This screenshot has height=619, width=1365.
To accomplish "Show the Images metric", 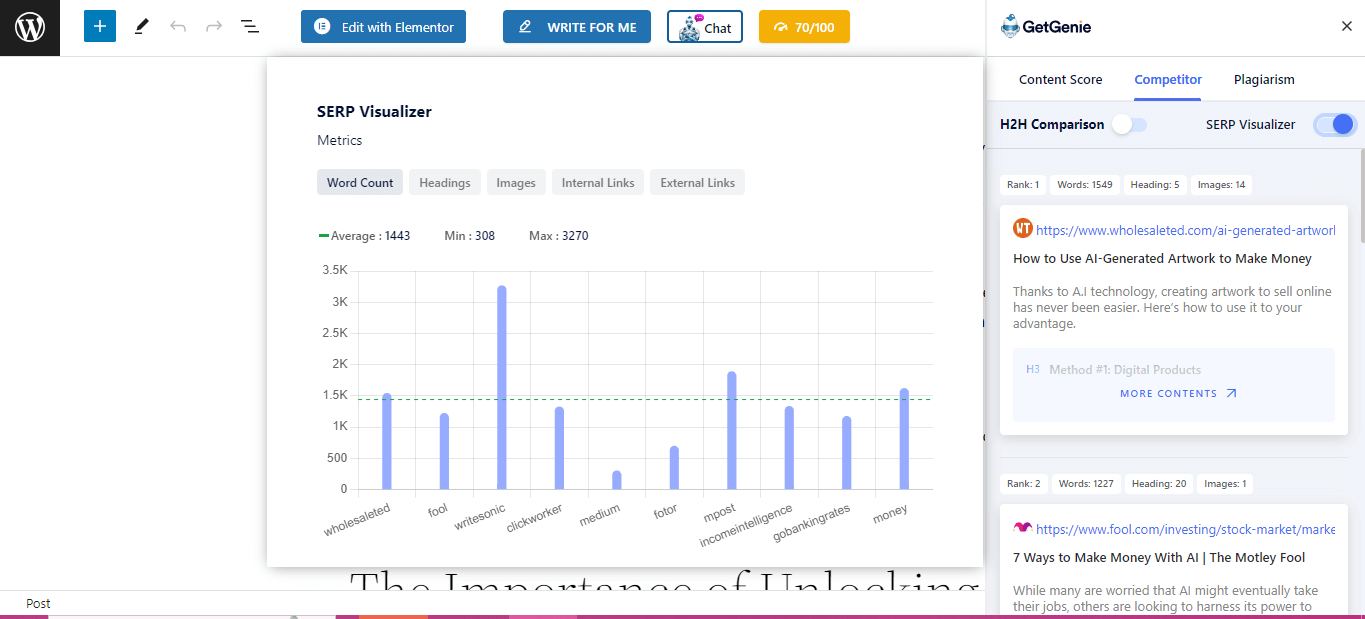I will (516, 183).
